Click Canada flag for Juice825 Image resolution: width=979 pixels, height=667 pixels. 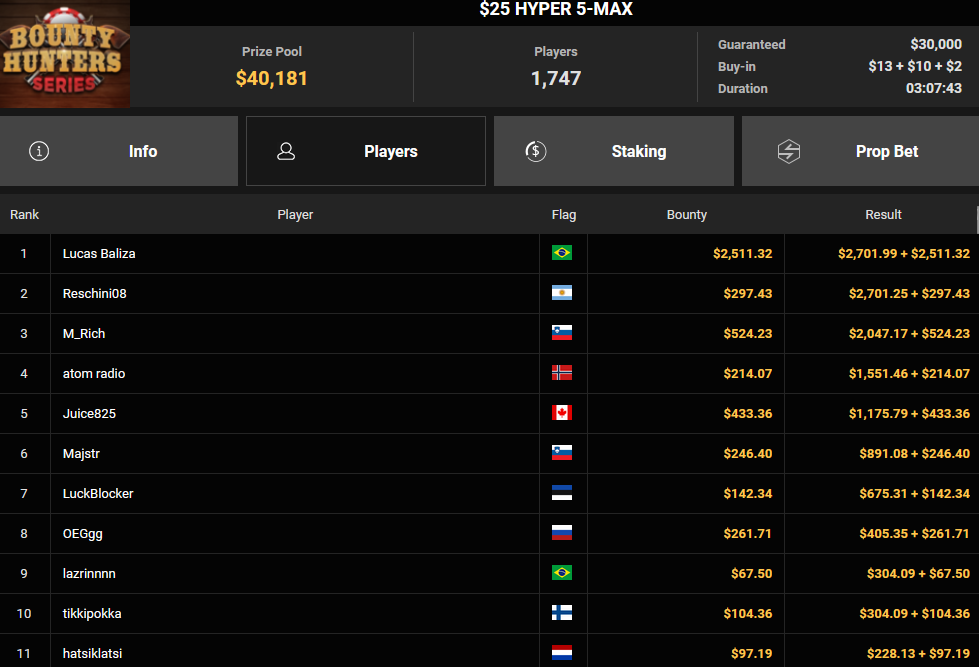click(x=562, y=413)
